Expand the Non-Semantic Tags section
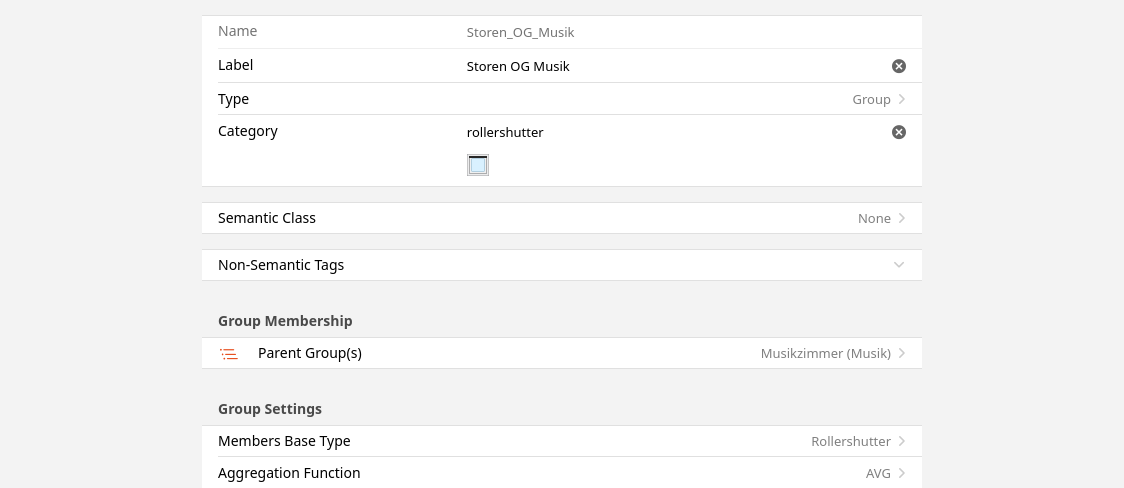 coord(899,265)
